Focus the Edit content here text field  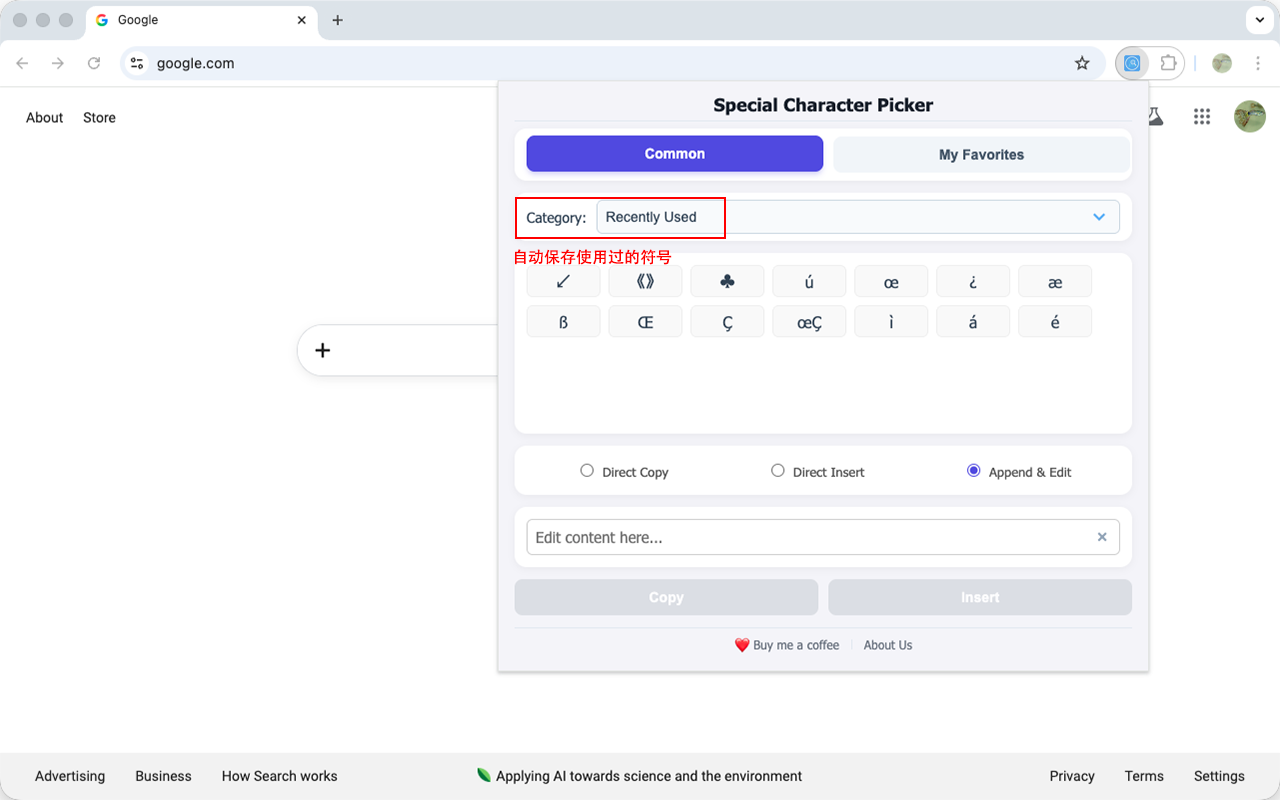point(810,537)
